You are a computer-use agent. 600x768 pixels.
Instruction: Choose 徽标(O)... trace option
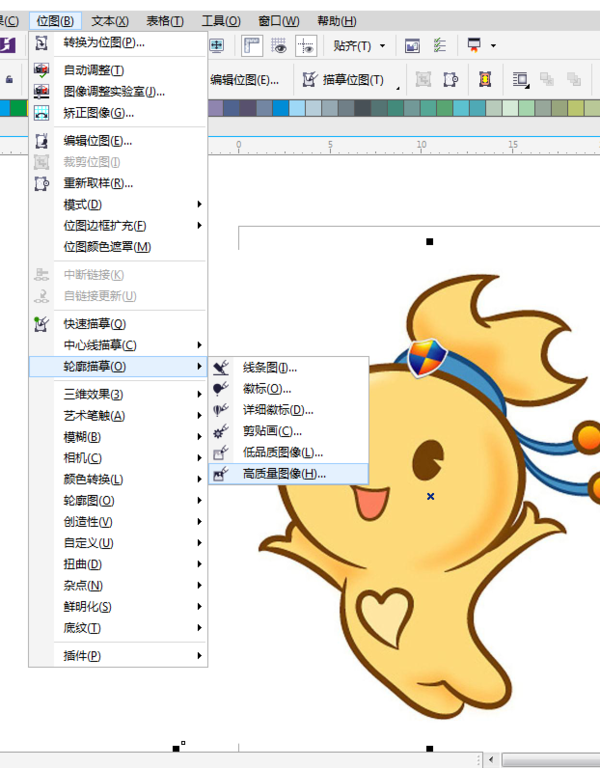click(288, 389)
